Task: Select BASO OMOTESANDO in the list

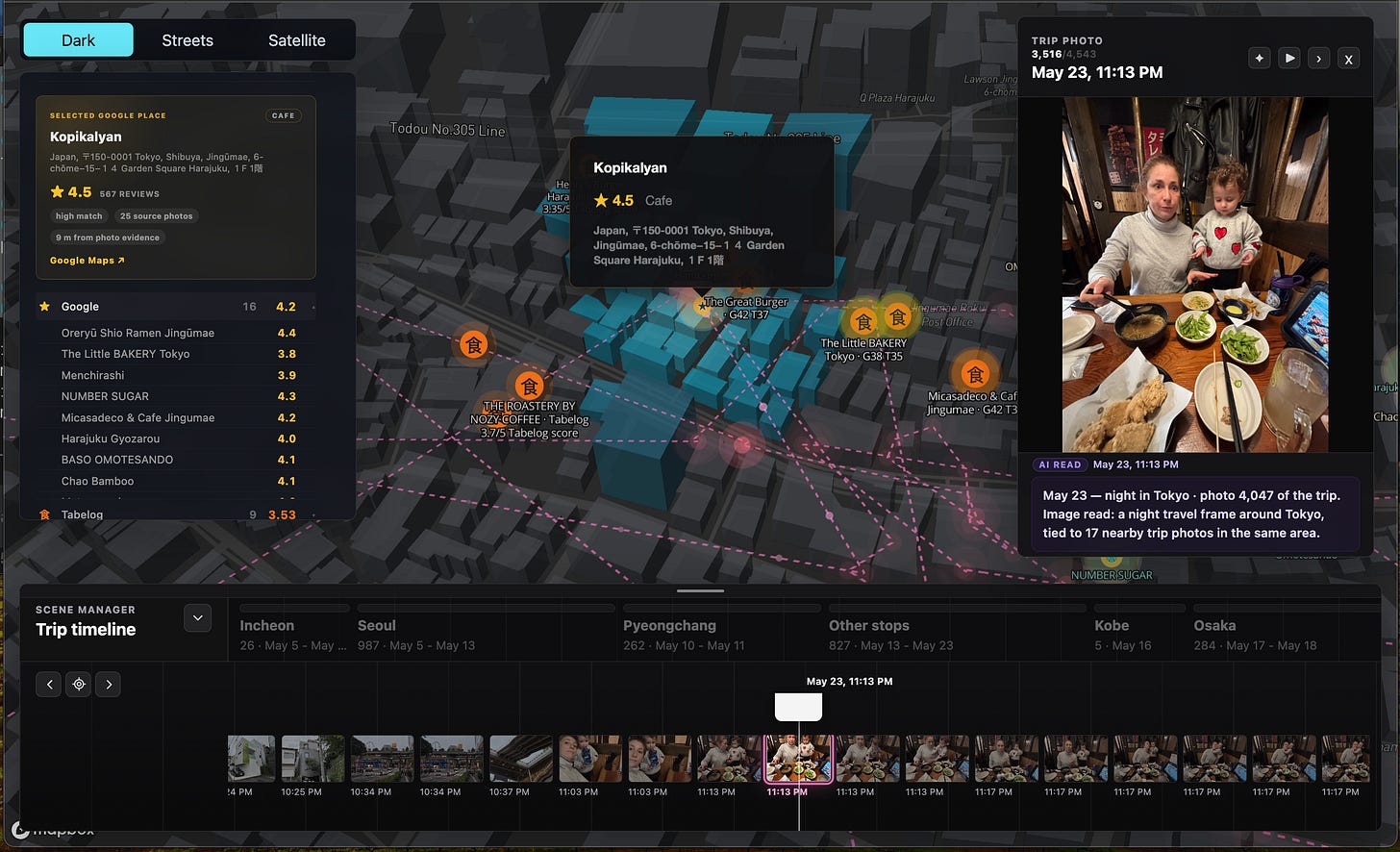Action: [176, 460]
